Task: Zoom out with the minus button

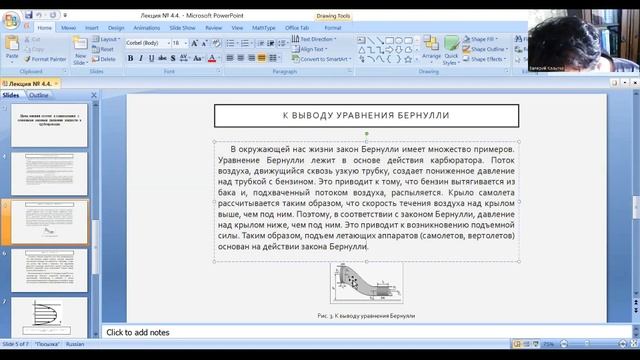Action: pos(564,344)
